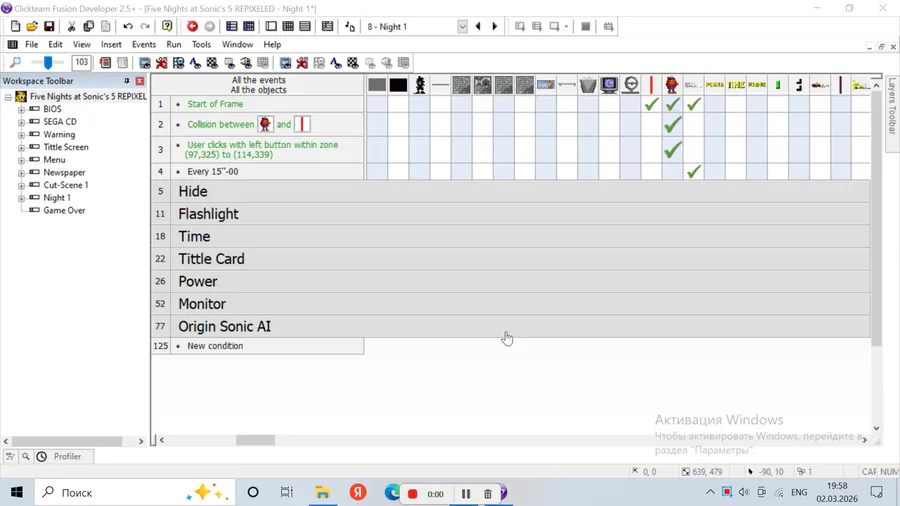Click red line checkmark in Start of Frame row
900x506 pixels.
point(651,104)
